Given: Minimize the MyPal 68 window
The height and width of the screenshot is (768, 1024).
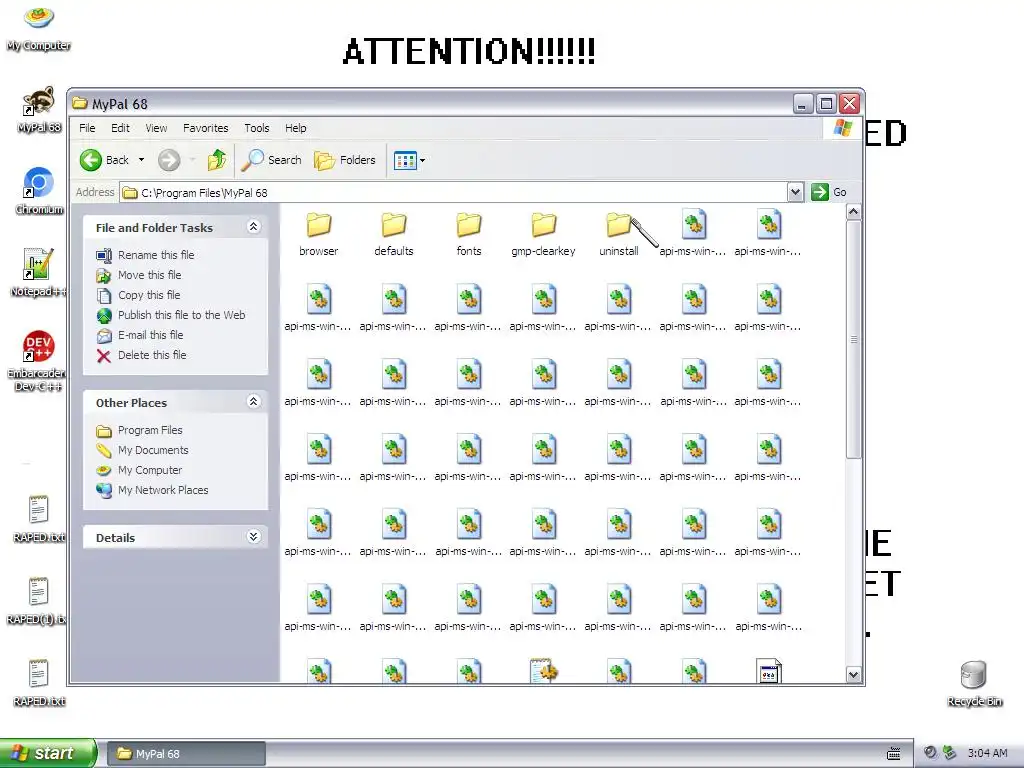Looking at the screenshot, I should coord(803,104).
